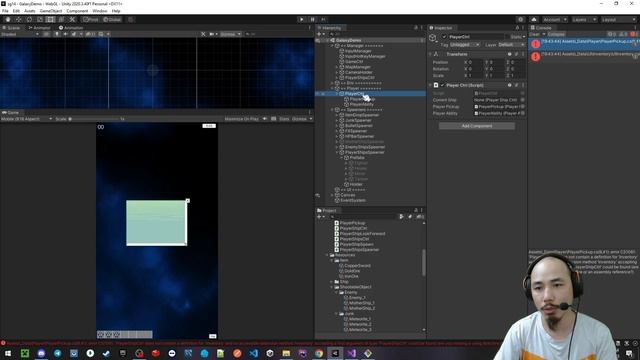Toggle Player Ctrl script enabled checkbox
This screenshot has height=360, width=640.
[442, 85]
